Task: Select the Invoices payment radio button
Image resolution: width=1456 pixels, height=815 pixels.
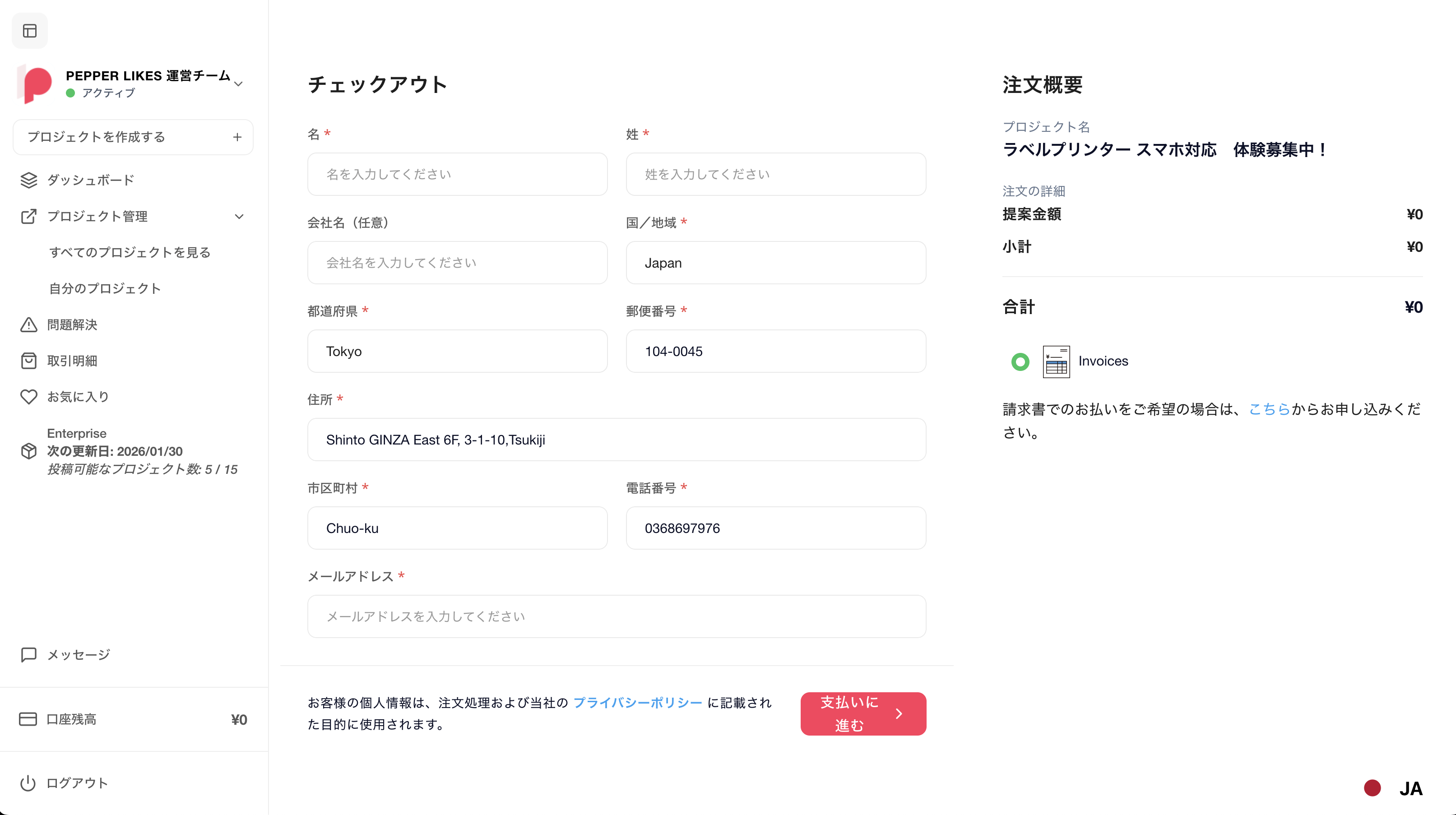Action: (1020, 361)
